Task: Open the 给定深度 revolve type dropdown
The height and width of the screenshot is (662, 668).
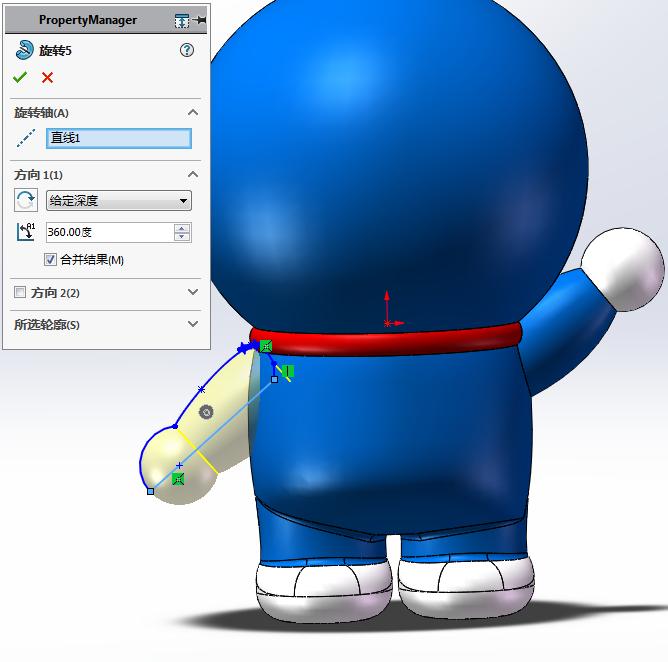Action: (118, 200)
